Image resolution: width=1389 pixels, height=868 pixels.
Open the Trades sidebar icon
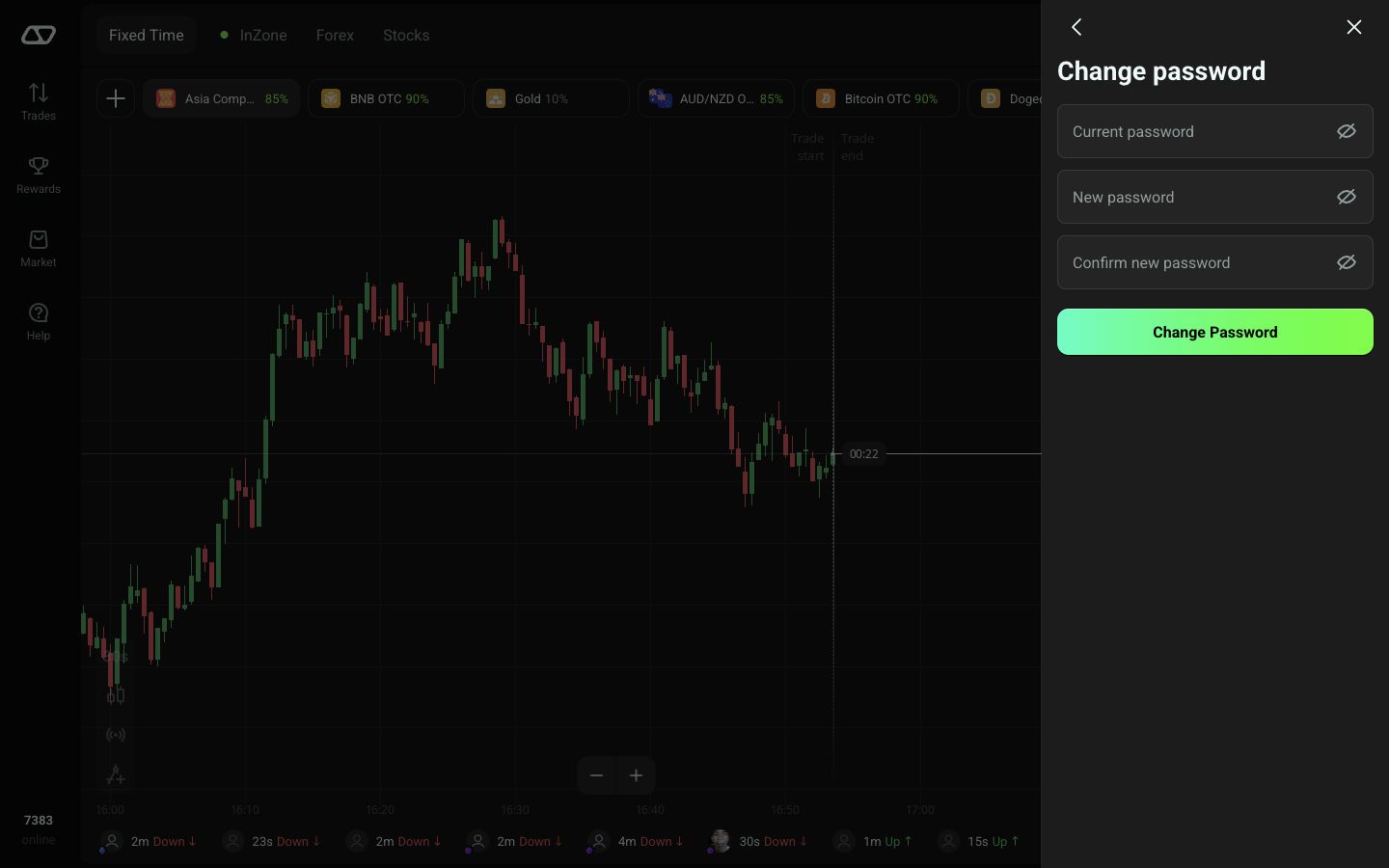click(x=39, y=101)
